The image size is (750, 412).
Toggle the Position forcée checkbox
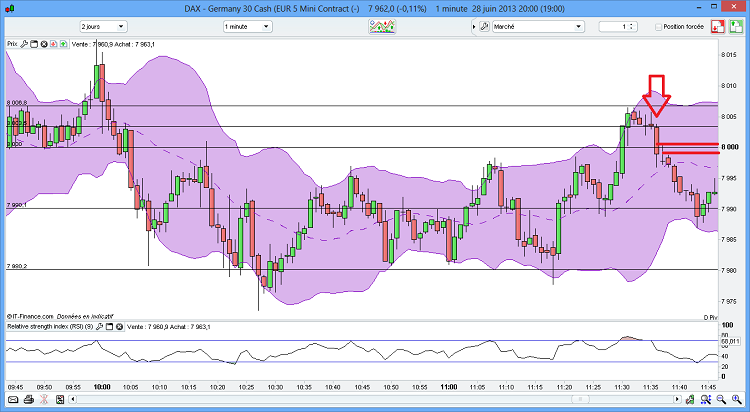point(658,27)
